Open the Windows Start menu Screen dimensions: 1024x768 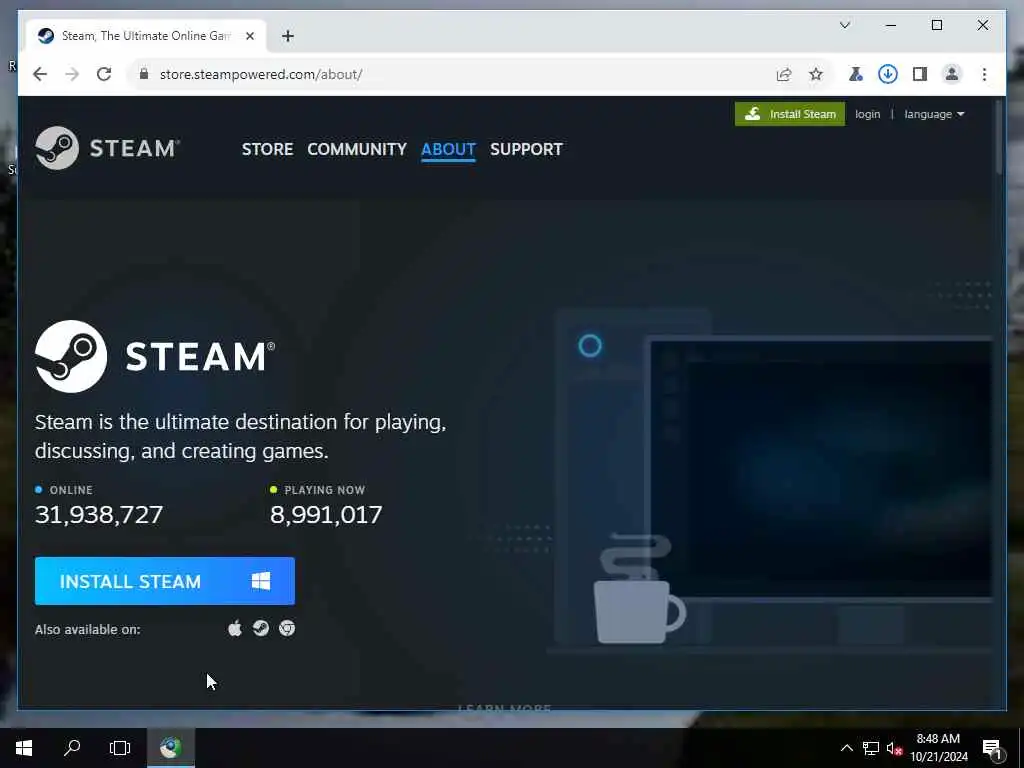pos(24,748)
